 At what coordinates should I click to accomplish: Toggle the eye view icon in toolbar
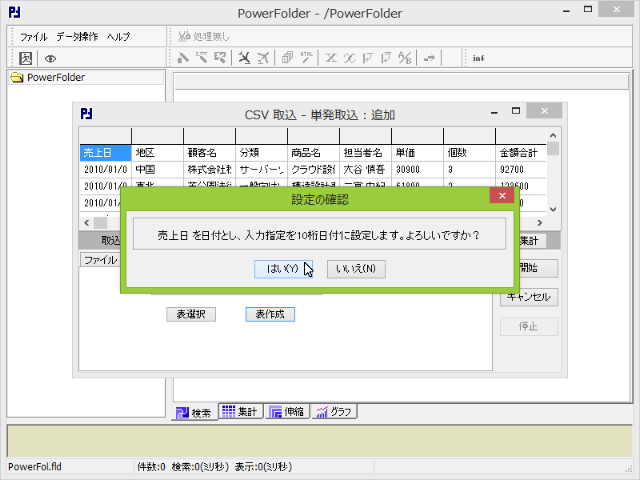coord(50,58)
